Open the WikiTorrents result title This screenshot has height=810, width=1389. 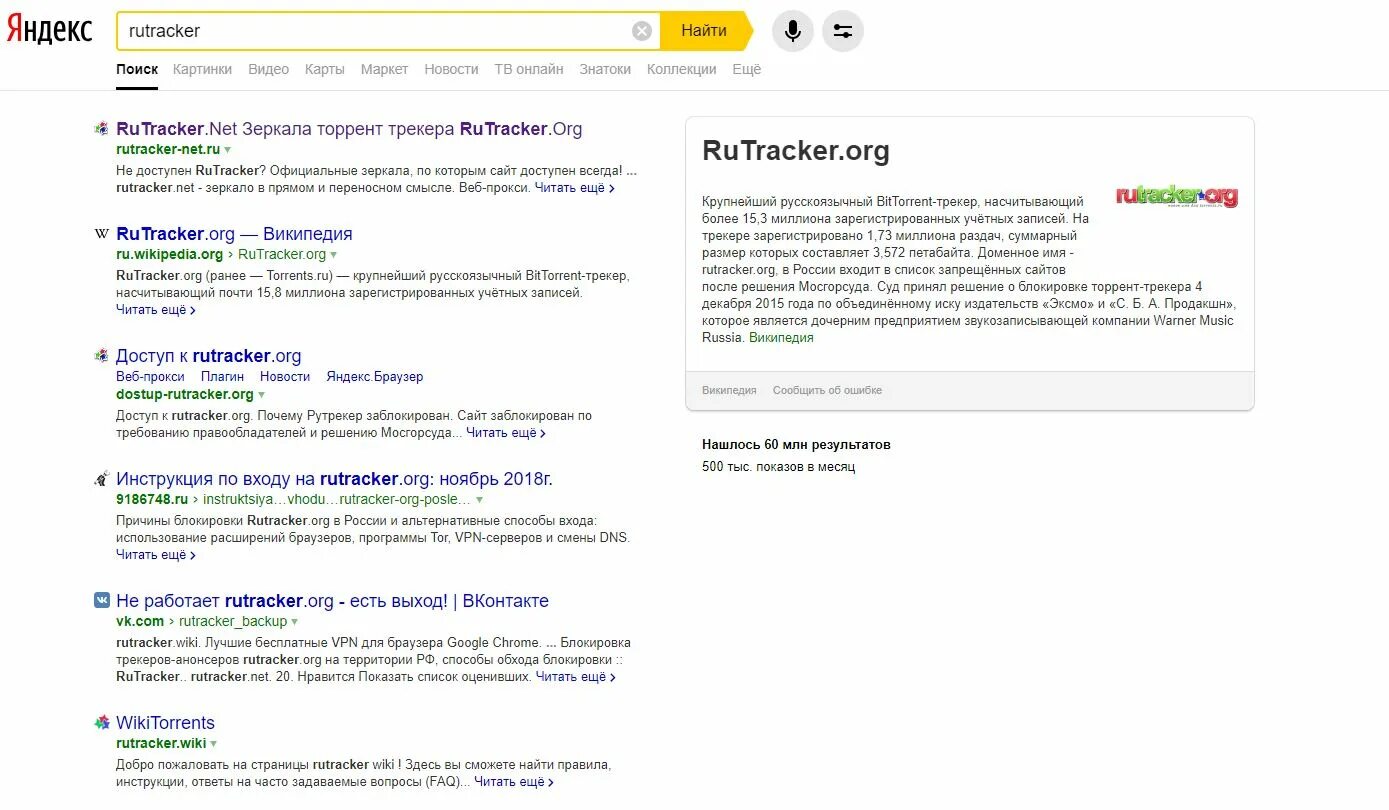click(165, 723)
